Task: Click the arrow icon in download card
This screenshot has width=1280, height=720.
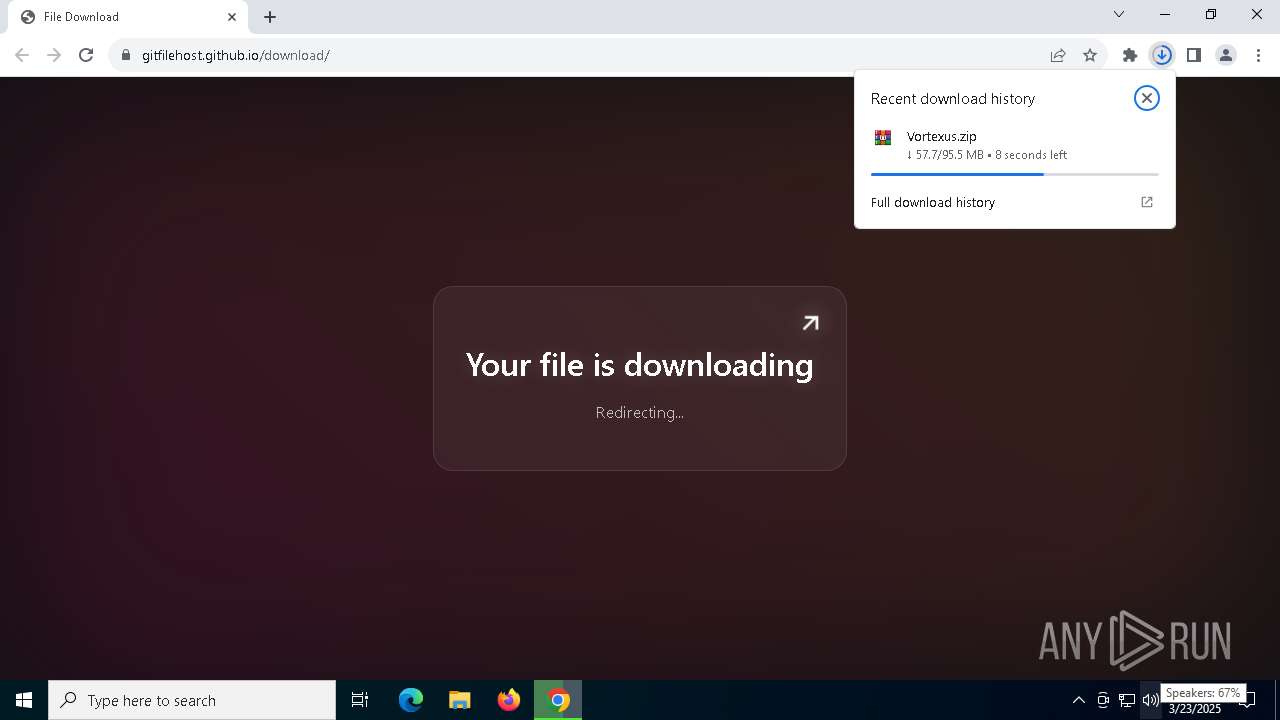Action: [x=811, y=322]
